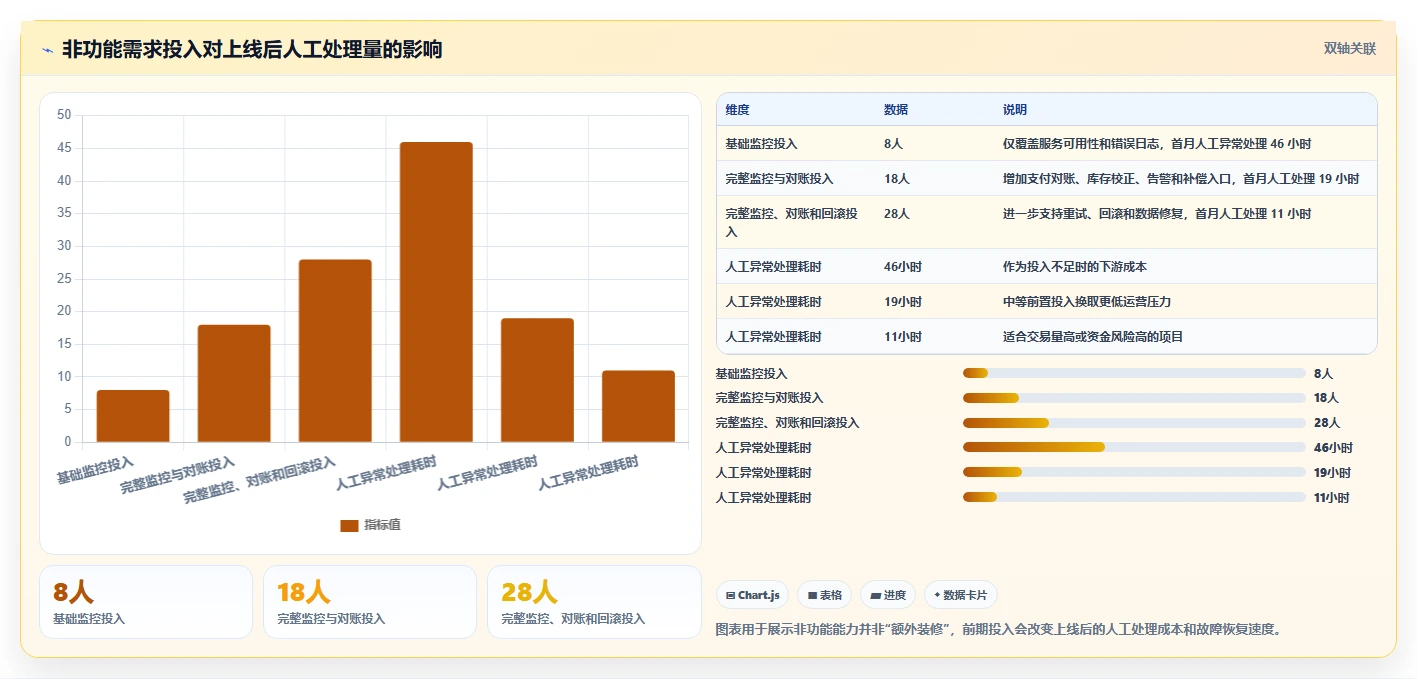Click the 基础监控投入 bar in the chart

(x=133, y=416)
